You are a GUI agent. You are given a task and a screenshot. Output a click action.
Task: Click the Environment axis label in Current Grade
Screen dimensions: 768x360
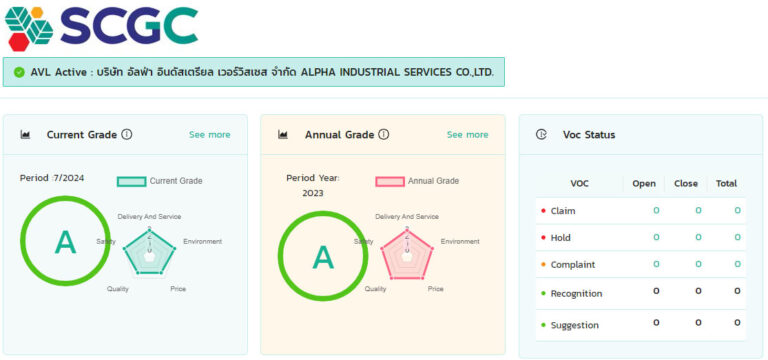[202, 241]
